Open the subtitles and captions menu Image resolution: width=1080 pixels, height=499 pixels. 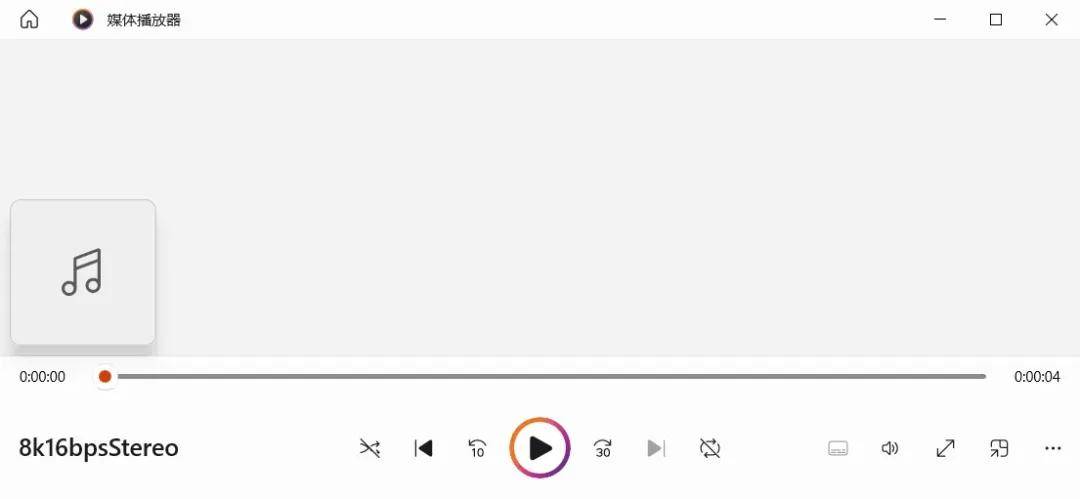[x=838, y=449]
